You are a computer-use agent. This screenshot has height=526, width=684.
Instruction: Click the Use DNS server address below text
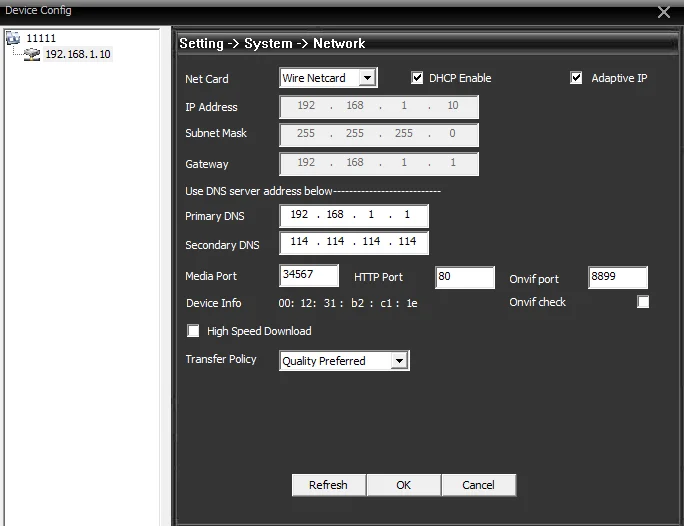click(259, 191)
